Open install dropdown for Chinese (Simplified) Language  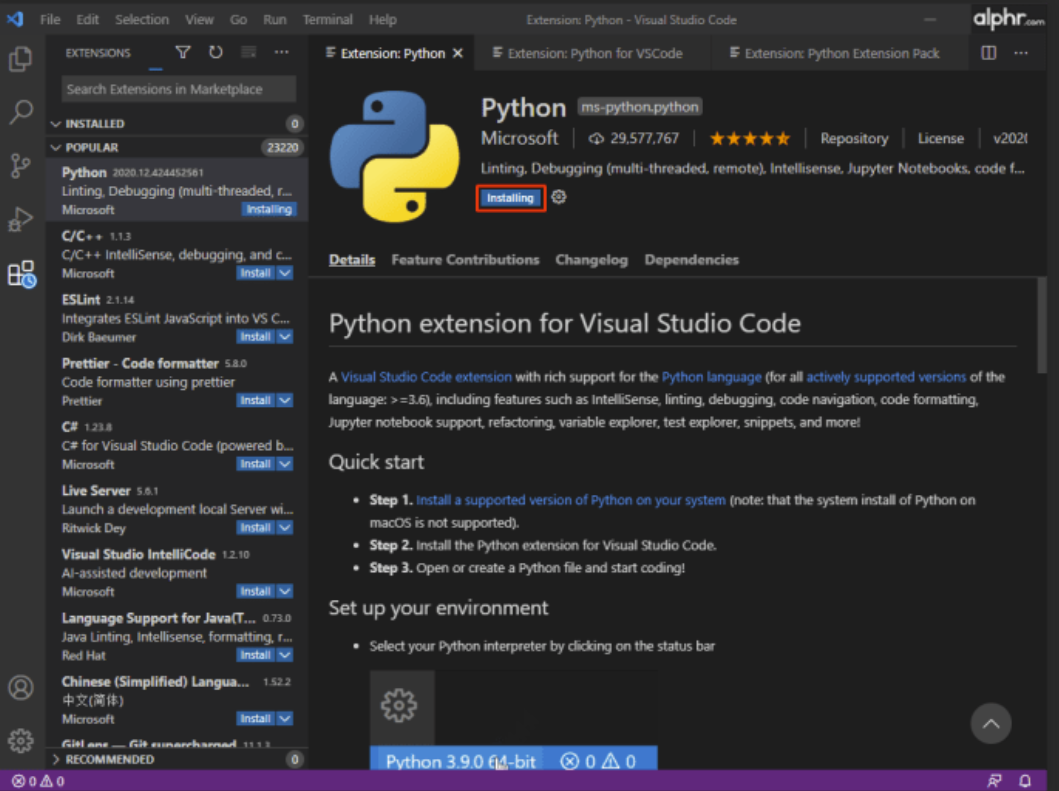pos(285,719)
